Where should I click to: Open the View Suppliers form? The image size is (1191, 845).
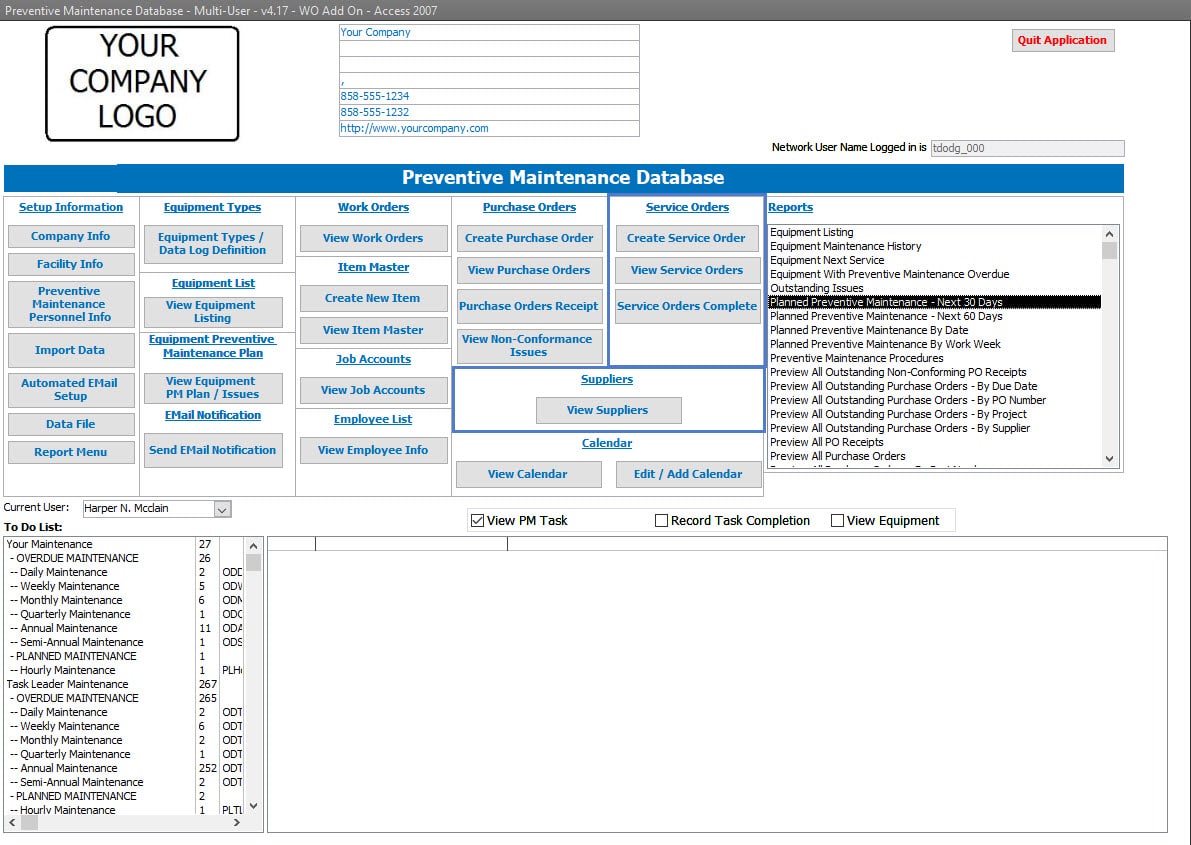coord(608,410)
